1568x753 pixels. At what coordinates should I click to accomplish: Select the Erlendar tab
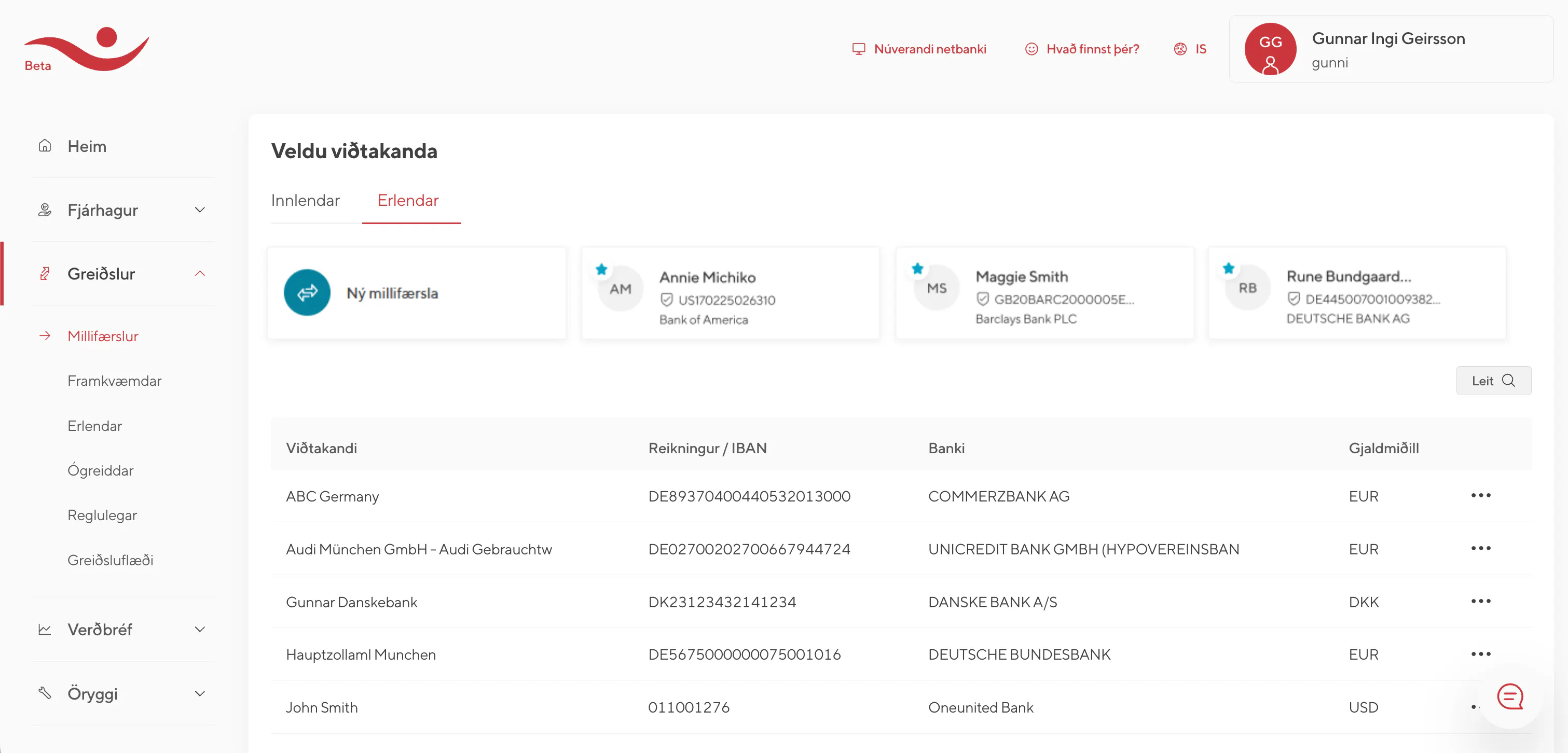click(408, 201)
